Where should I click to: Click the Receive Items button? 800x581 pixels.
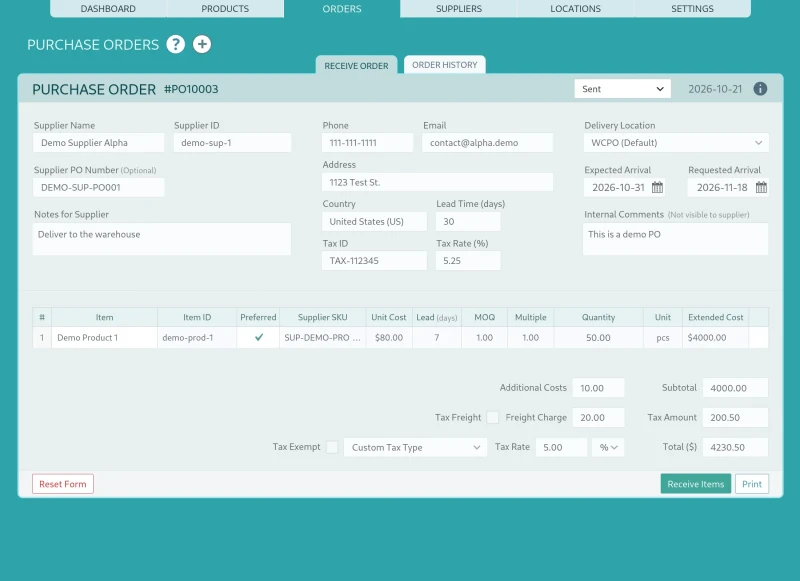(695, 484)
